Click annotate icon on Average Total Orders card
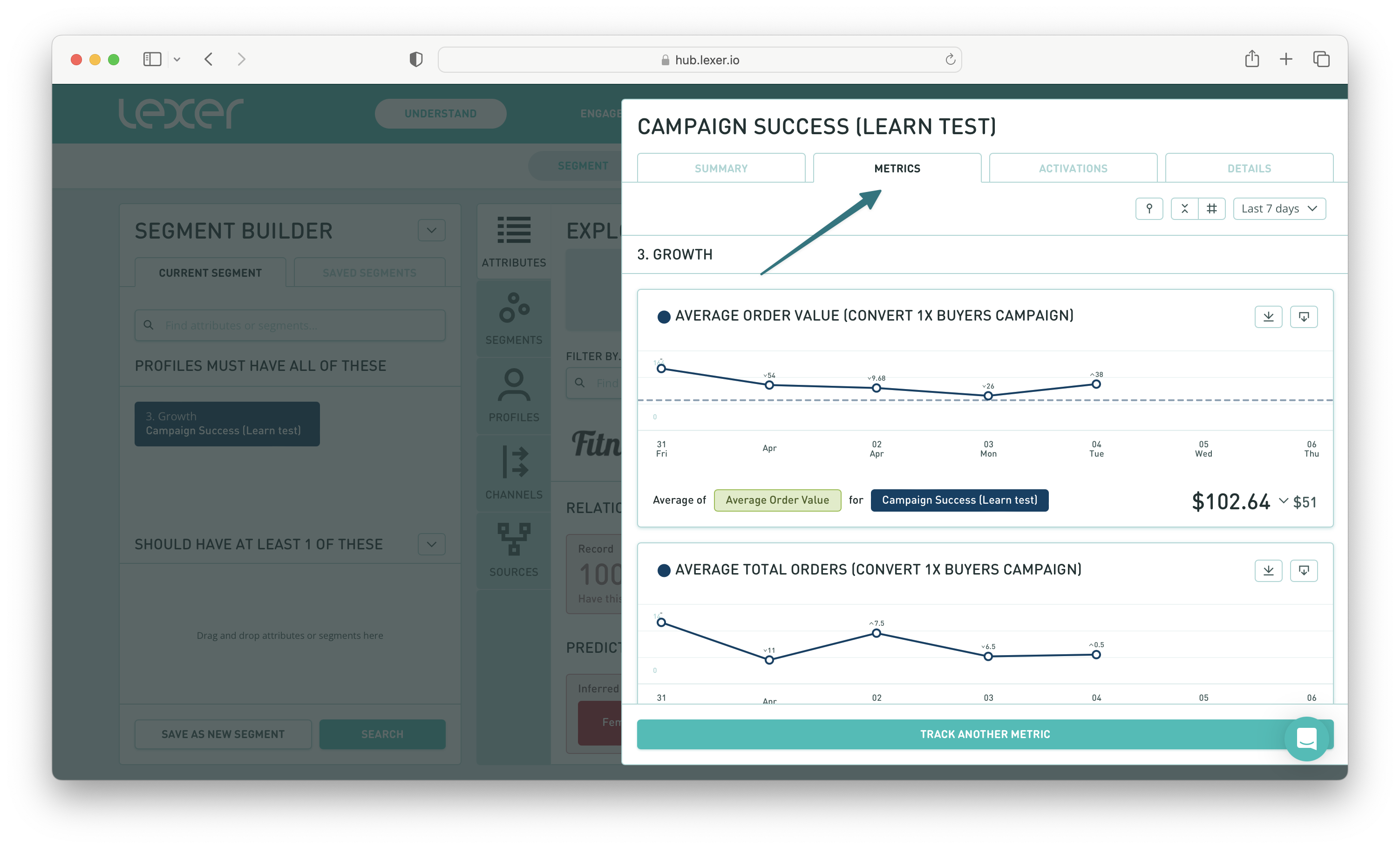1400x849 pixels. 1304,570
